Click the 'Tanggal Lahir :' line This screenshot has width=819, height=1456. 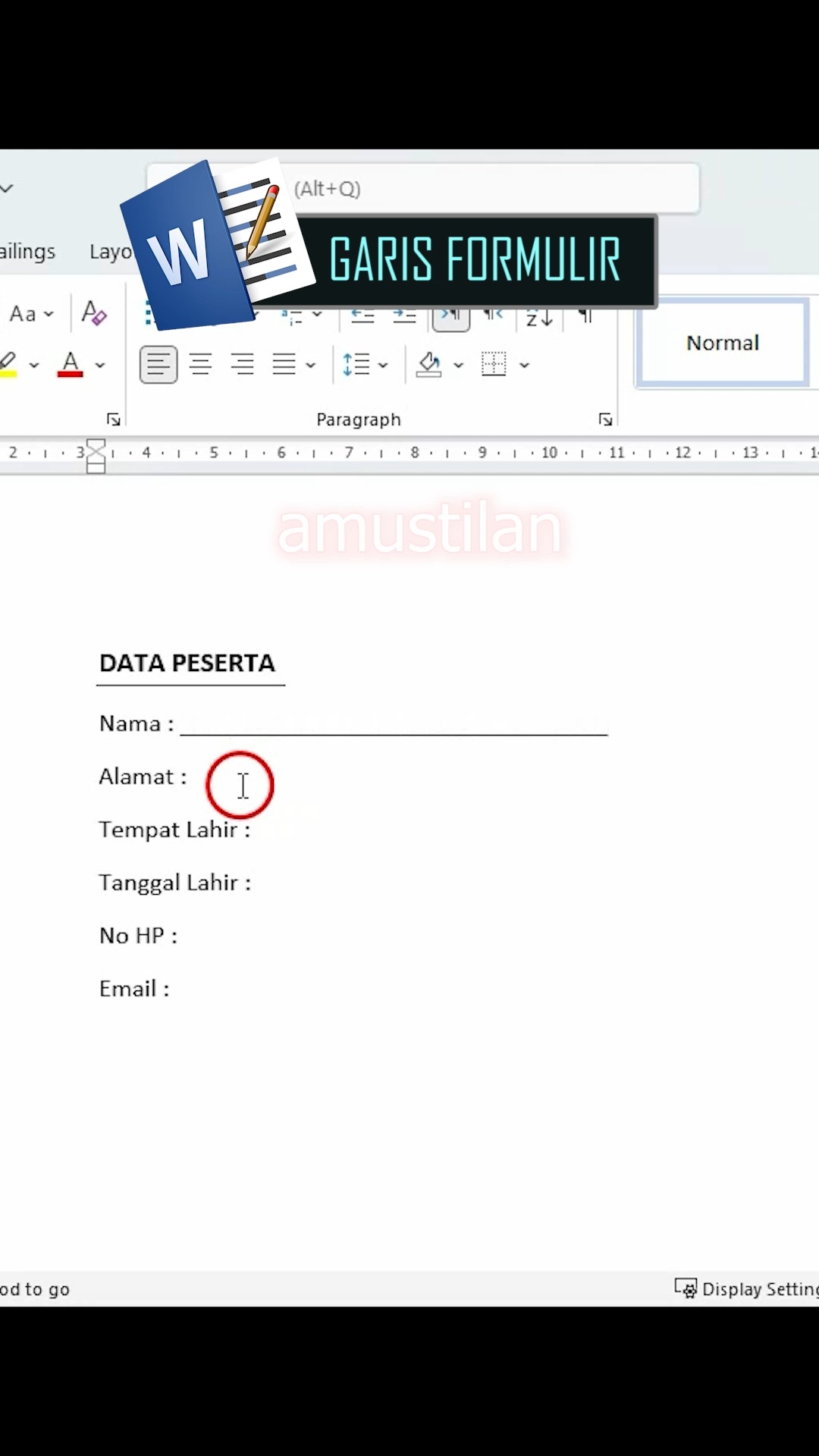coord(174,883)
